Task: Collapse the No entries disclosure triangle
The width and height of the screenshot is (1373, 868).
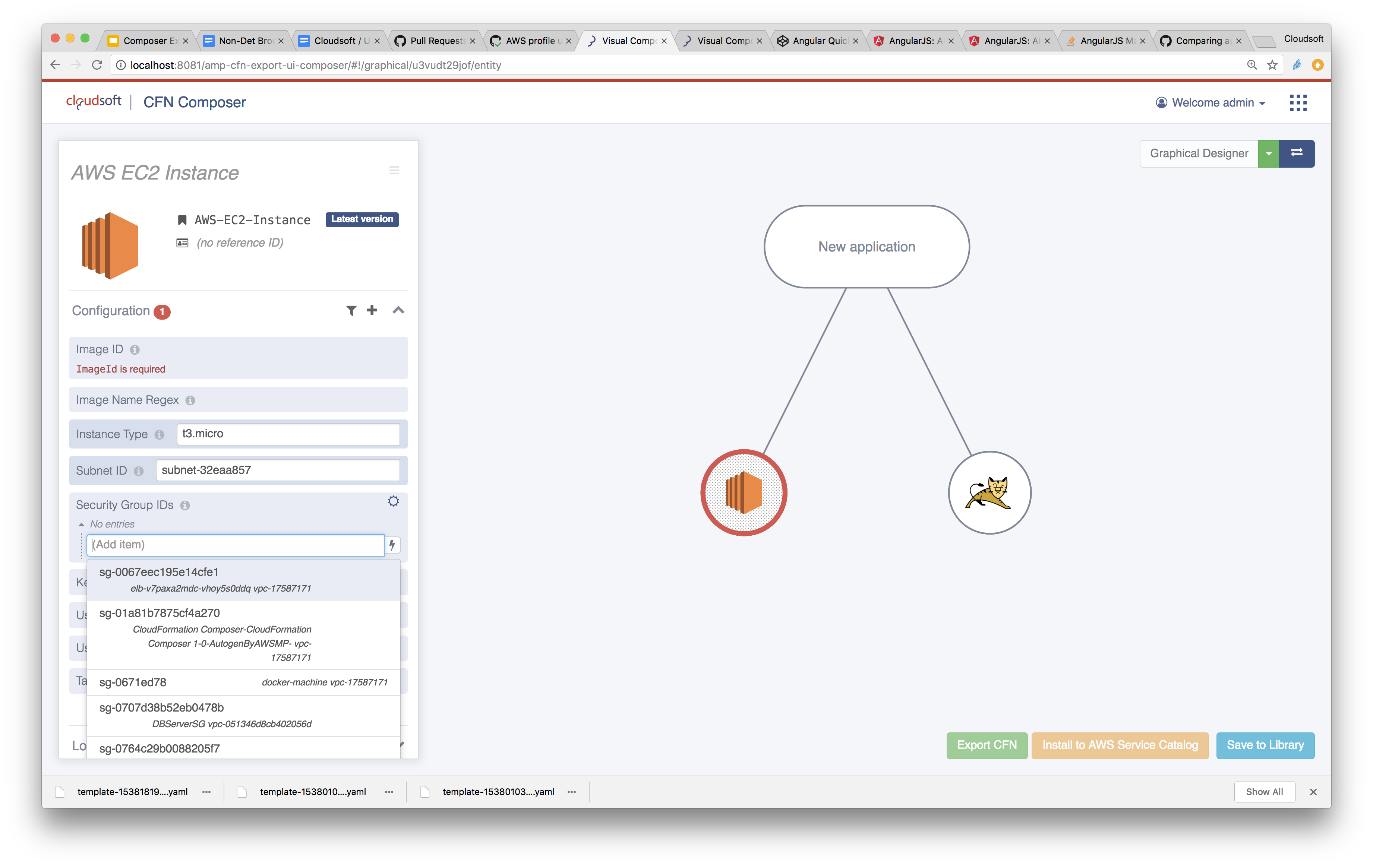Action: (x=82, y=524)
